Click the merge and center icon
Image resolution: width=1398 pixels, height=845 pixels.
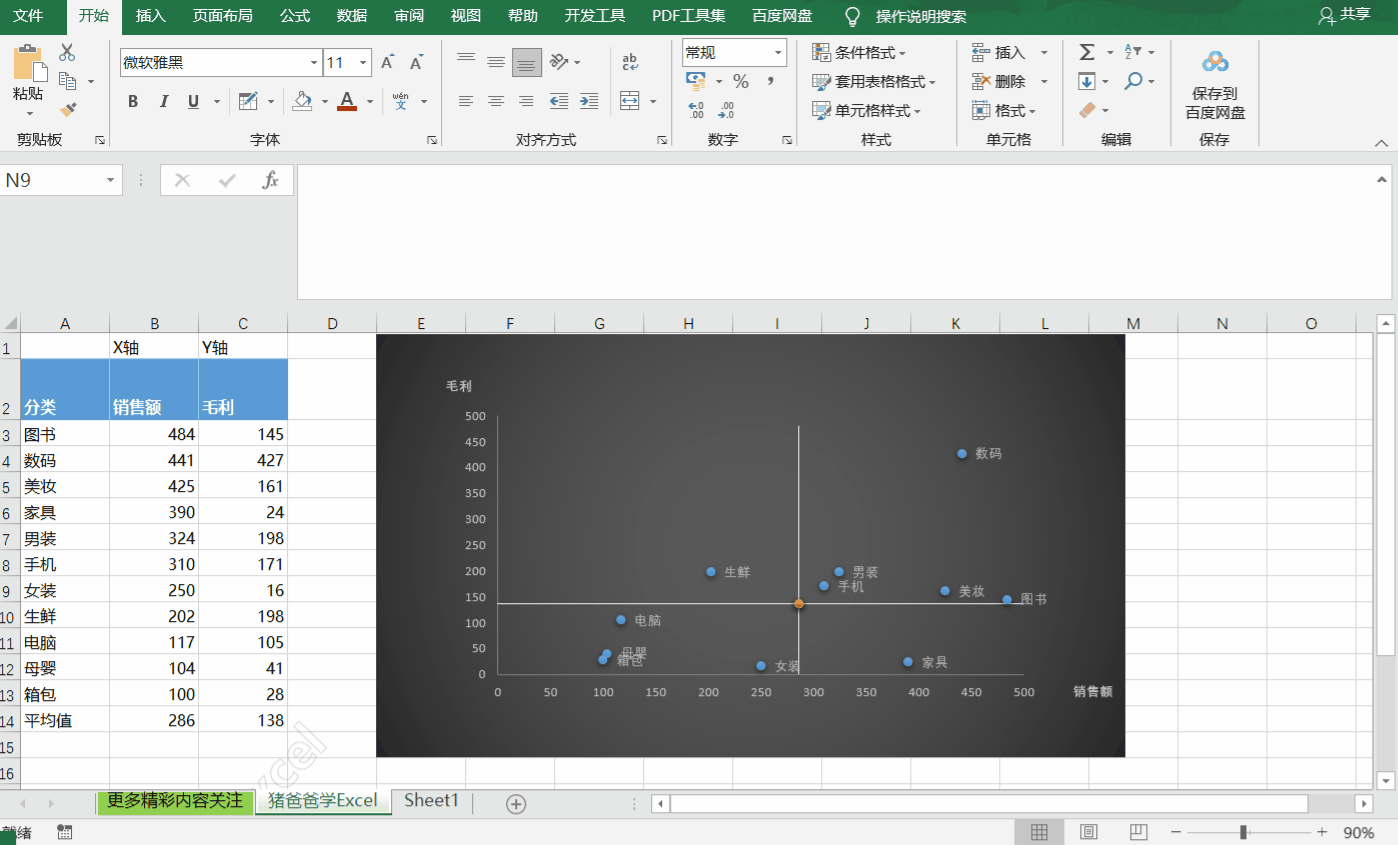[x=630, y=101]
